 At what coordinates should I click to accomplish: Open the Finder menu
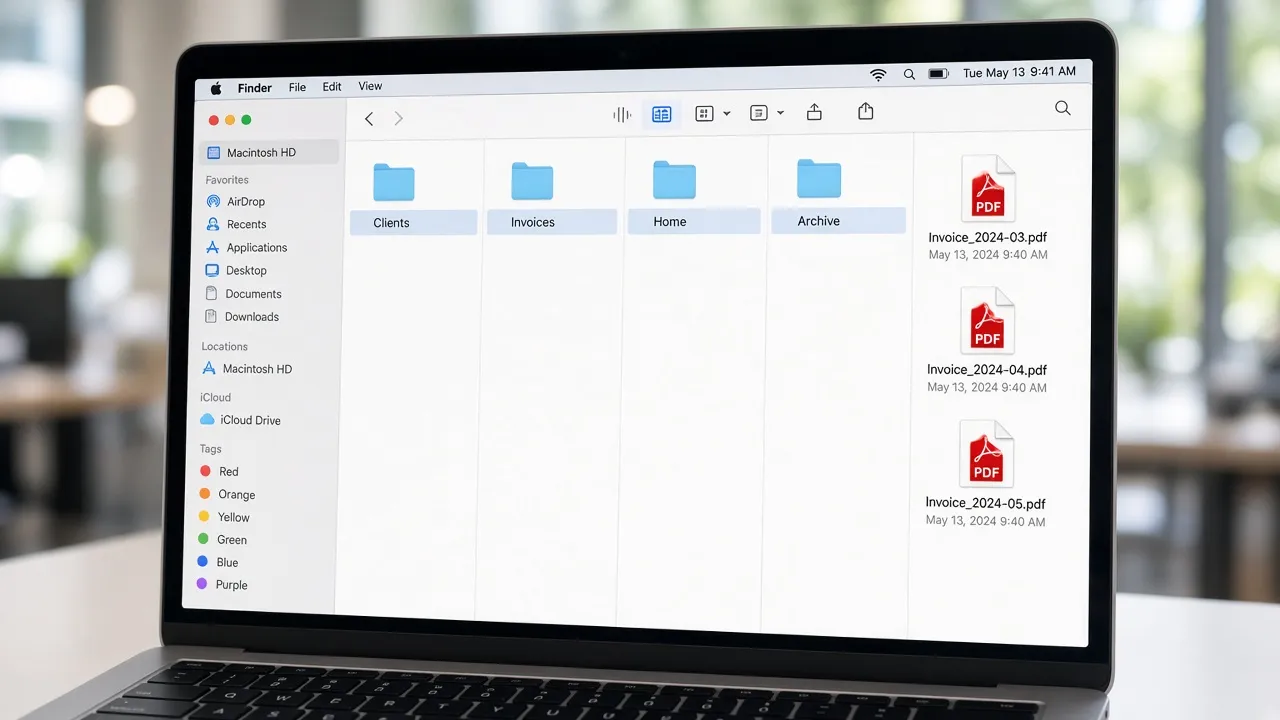coord(255,88)
